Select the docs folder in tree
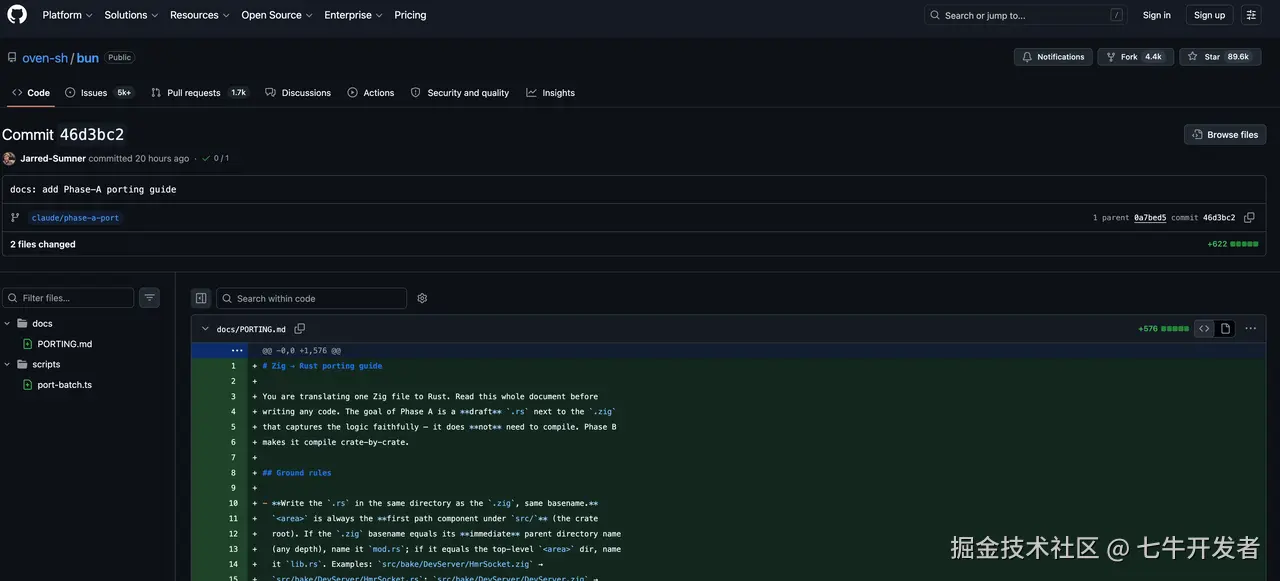Viewport: 1280px width, 581px height. pos(42,324)
